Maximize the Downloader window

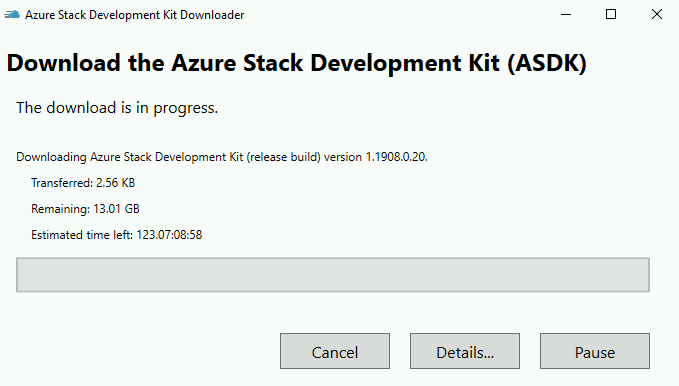coord(611,14)
